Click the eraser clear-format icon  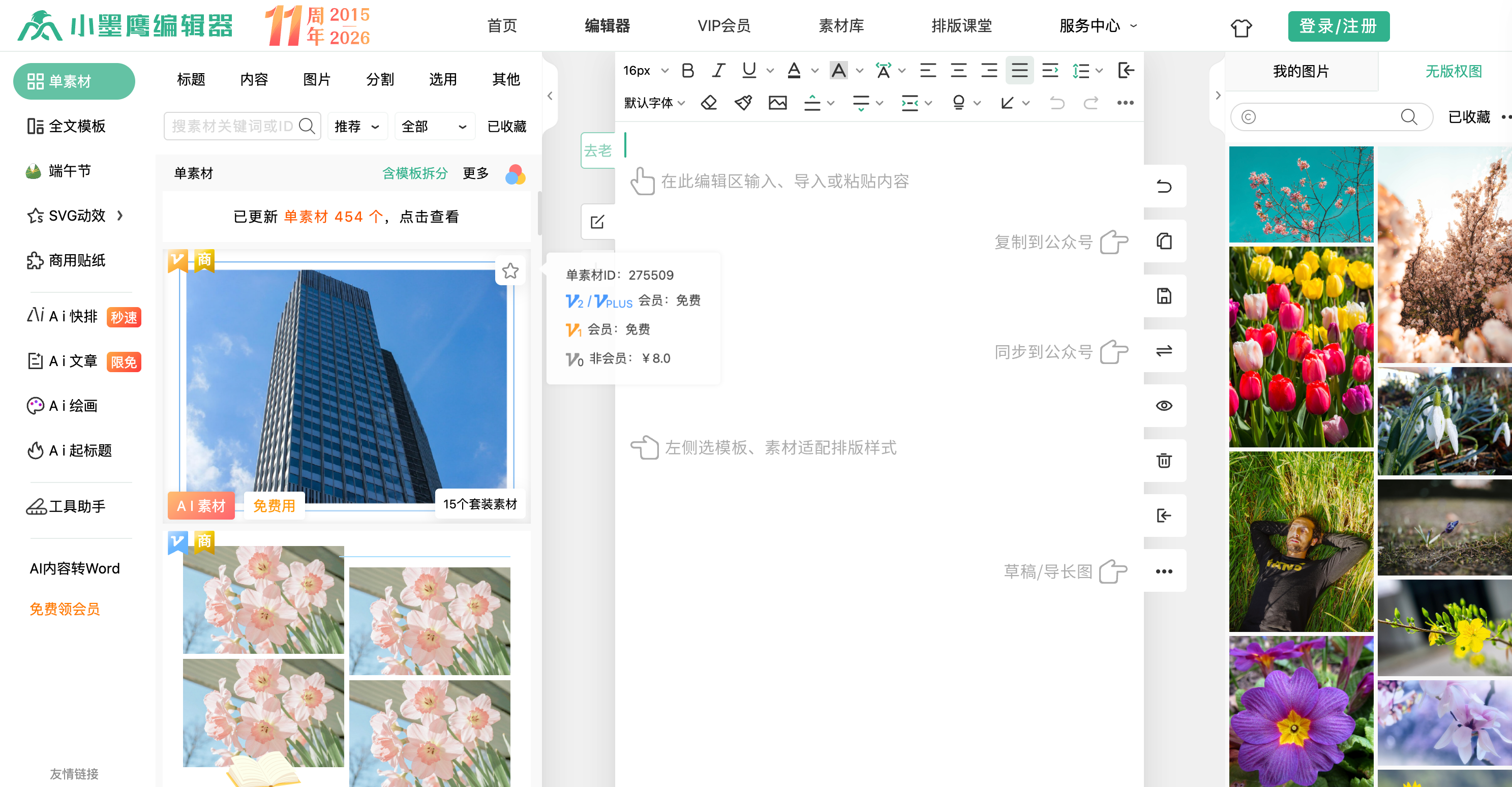click(x=709, y=103)
